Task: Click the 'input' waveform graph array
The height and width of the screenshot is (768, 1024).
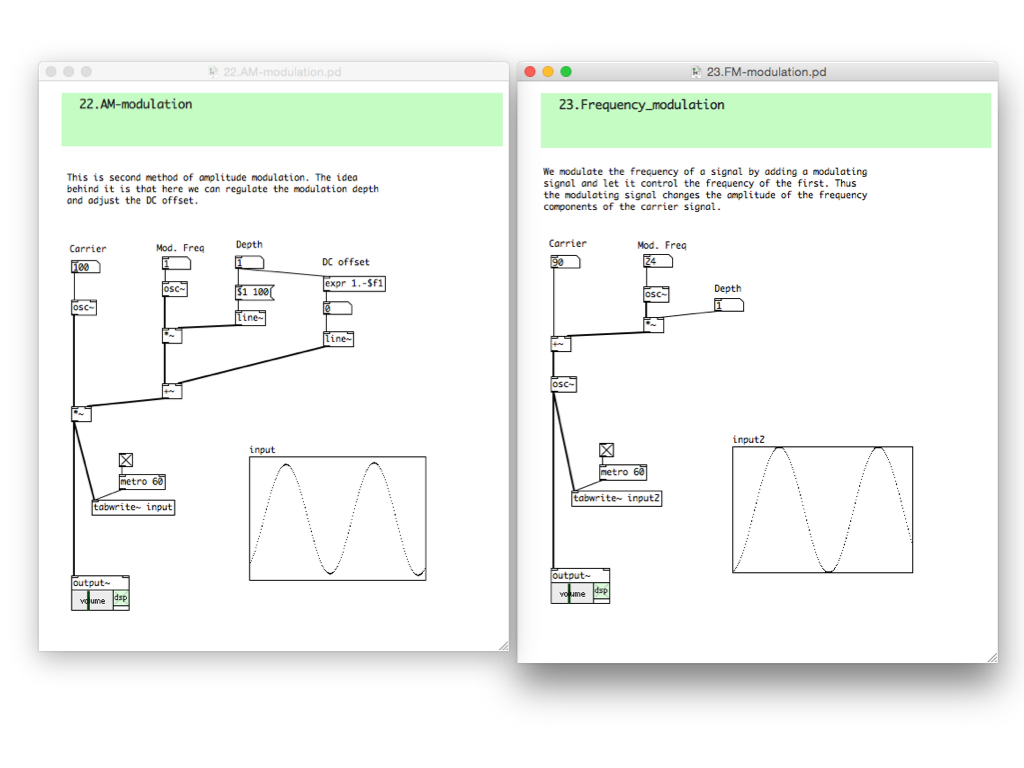Action: coord(337,518)
